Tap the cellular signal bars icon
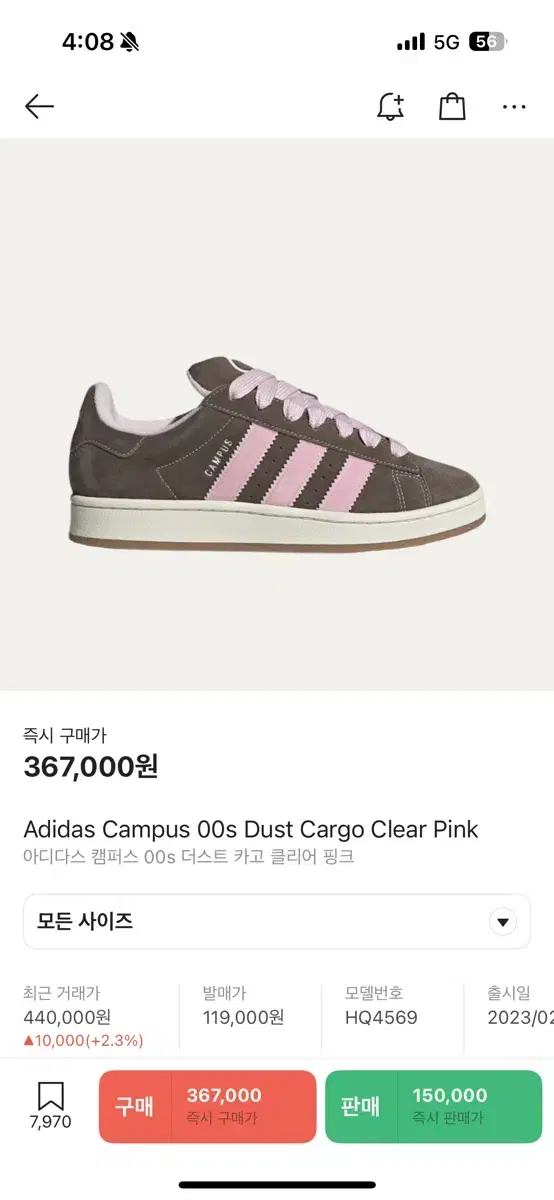Viewport: 554px width, 1200px height. coord(411,43)
